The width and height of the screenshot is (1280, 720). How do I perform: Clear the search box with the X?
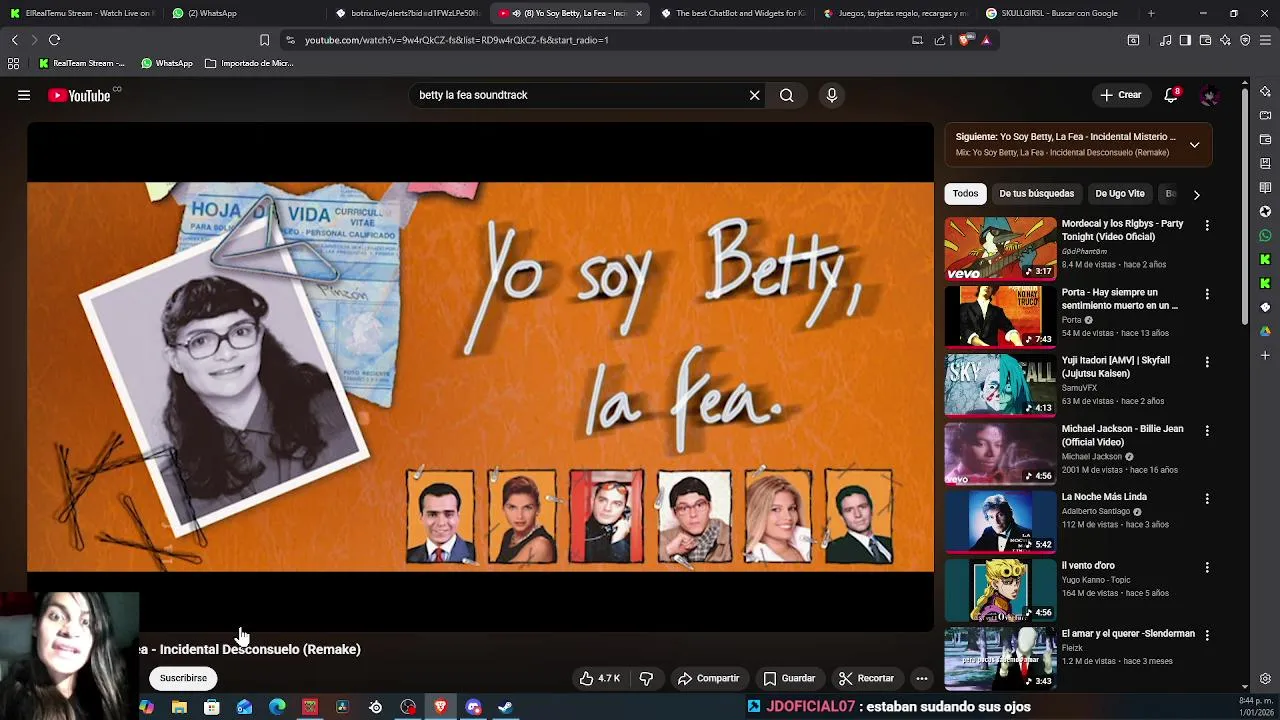(x=755, y=95)
